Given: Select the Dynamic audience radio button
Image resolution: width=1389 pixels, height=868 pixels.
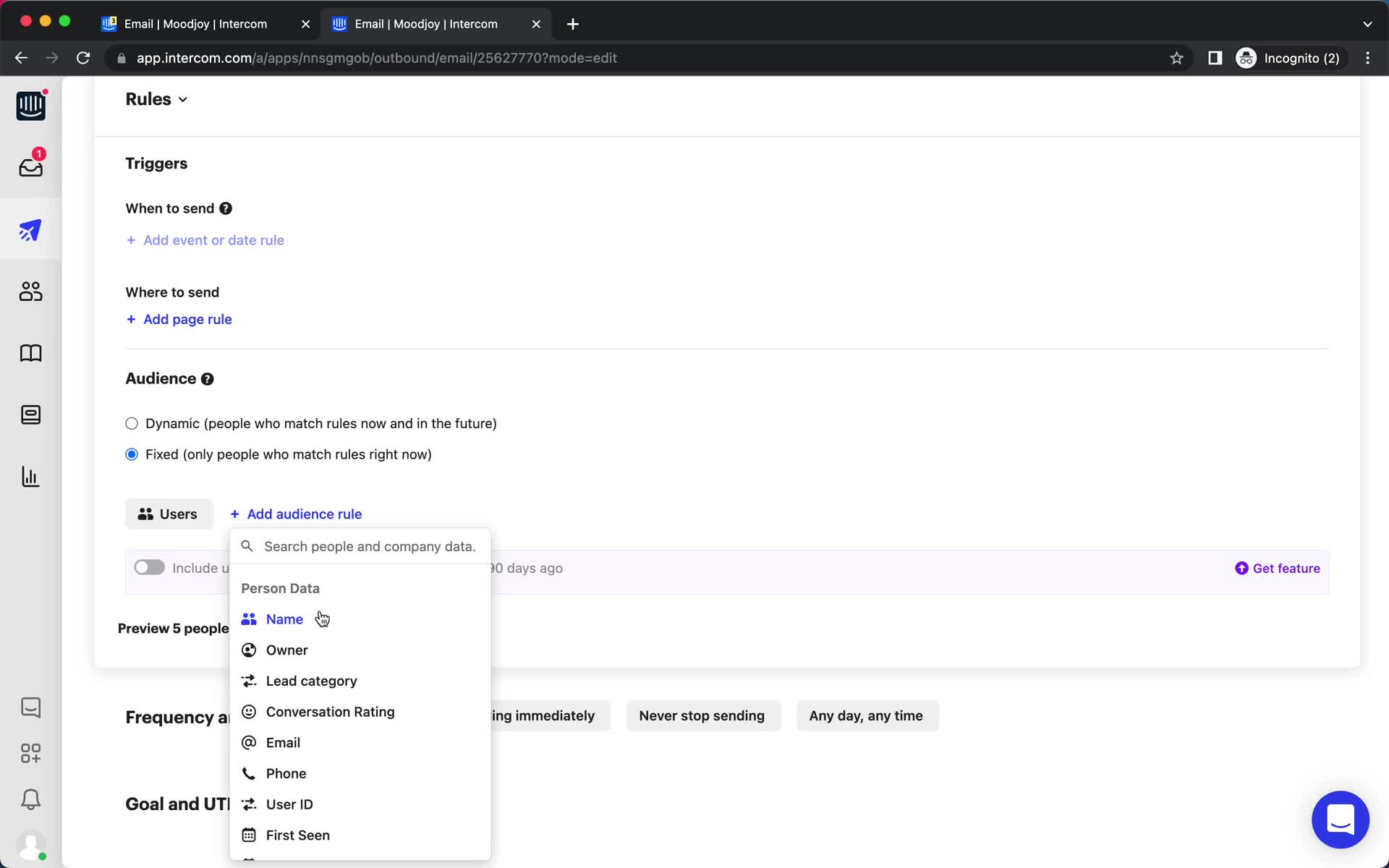Looking at the screenshot, I should pos(131,423).
